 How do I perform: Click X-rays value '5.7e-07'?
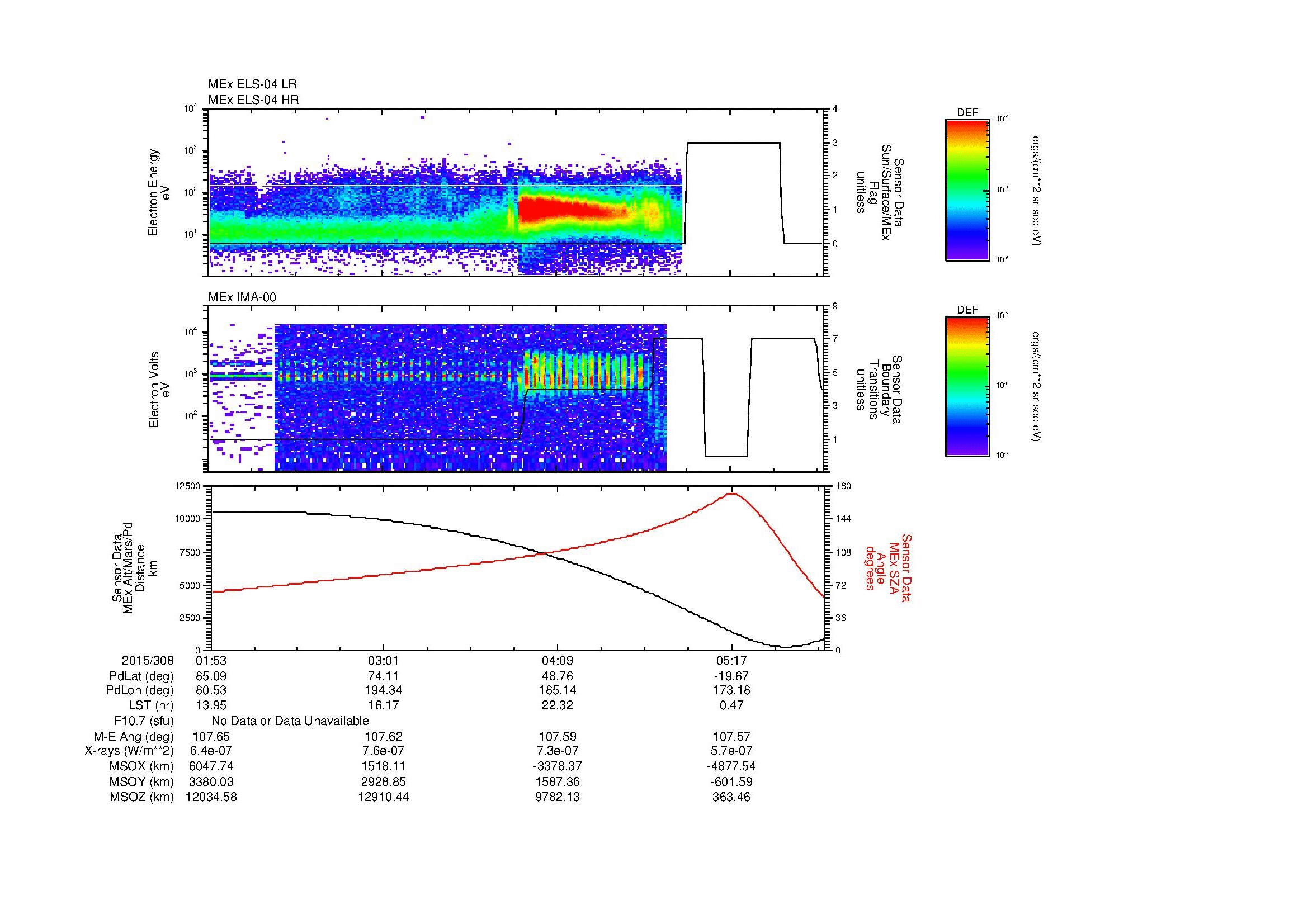(731, 751)
